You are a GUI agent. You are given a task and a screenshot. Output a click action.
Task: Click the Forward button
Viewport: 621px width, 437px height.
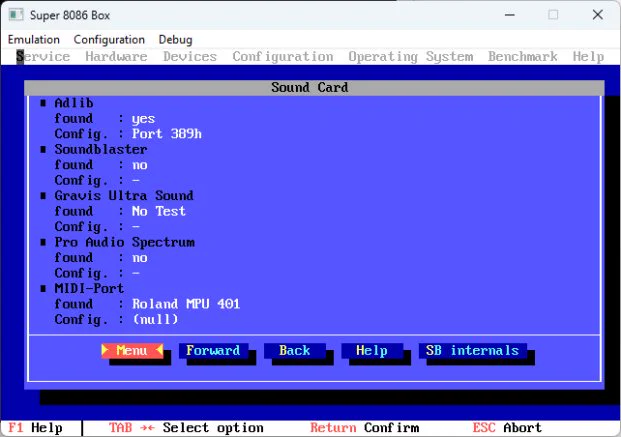click(213, 350)
